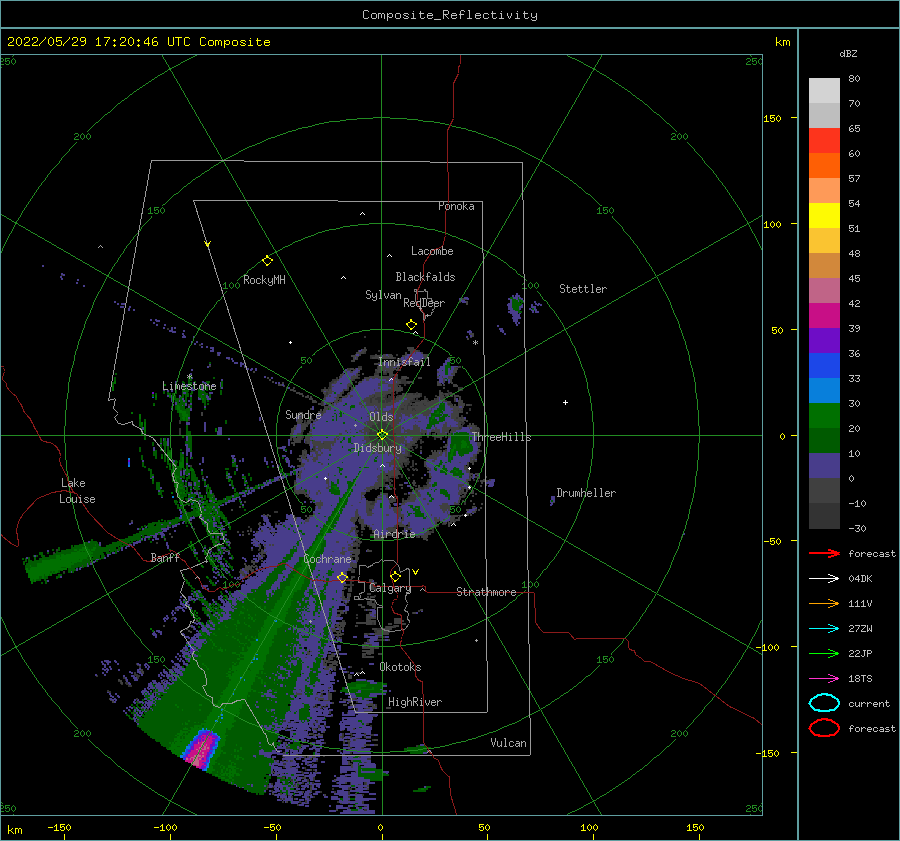The height and width of the screenshot is (841, 900).
Task: Select the magenta 18TS arrow icon
Action: tap(824, 679)
